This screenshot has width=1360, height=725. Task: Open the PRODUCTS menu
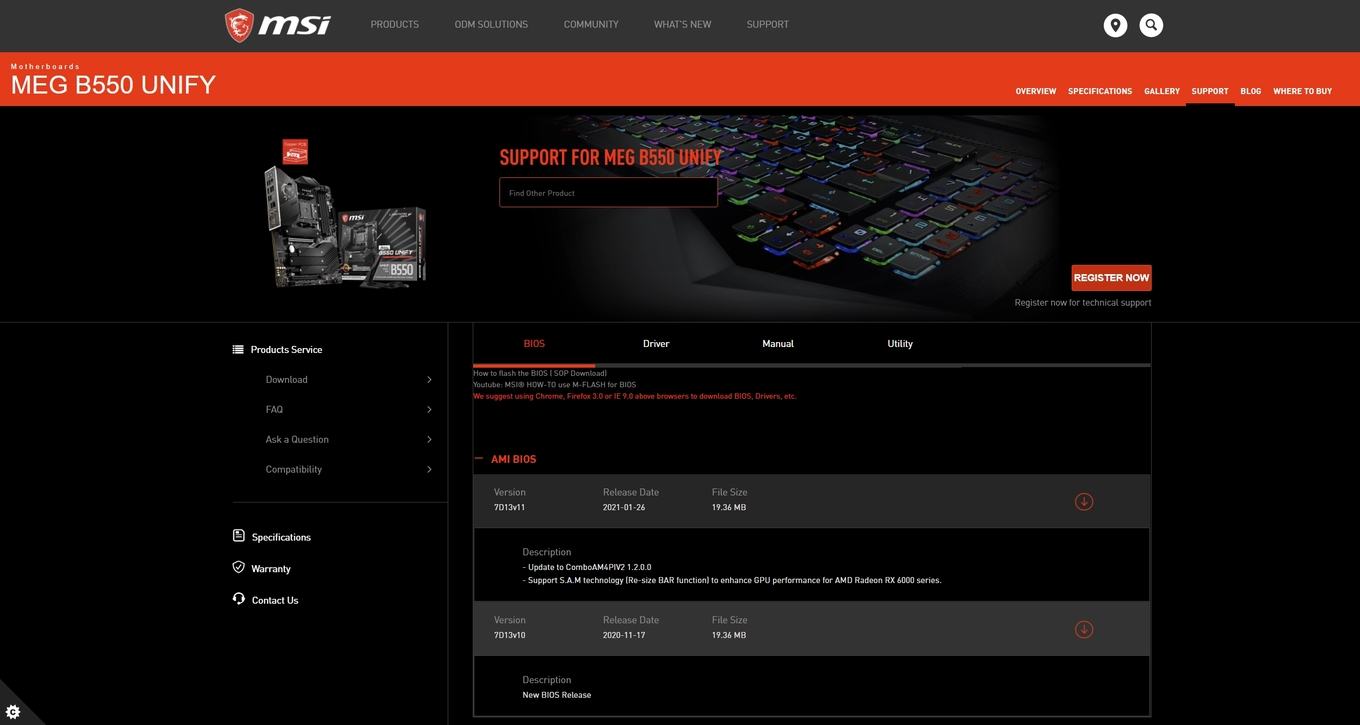coord(395,25)
